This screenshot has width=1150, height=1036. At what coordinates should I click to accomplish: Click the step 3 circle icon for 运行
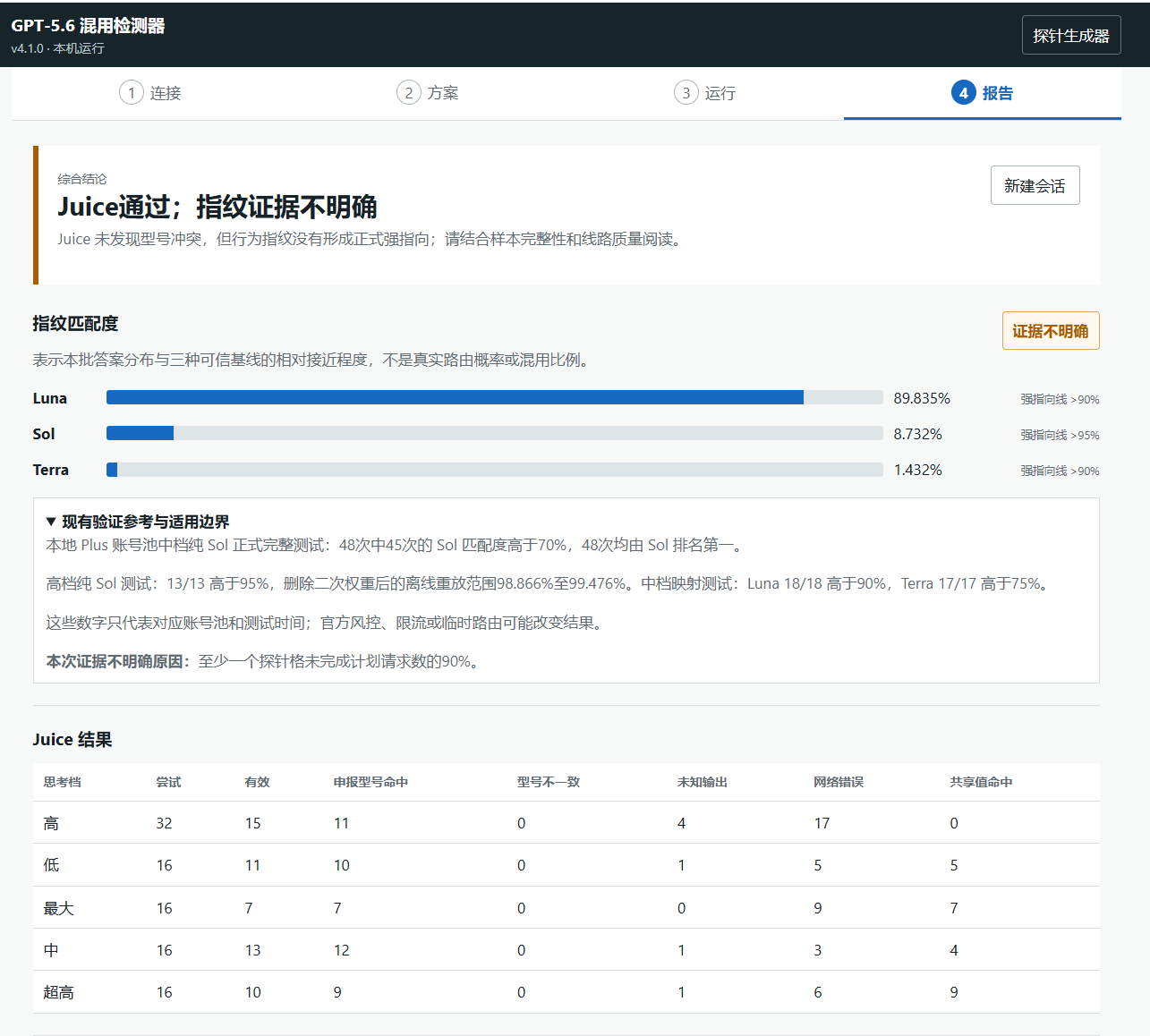pos(686,93)
